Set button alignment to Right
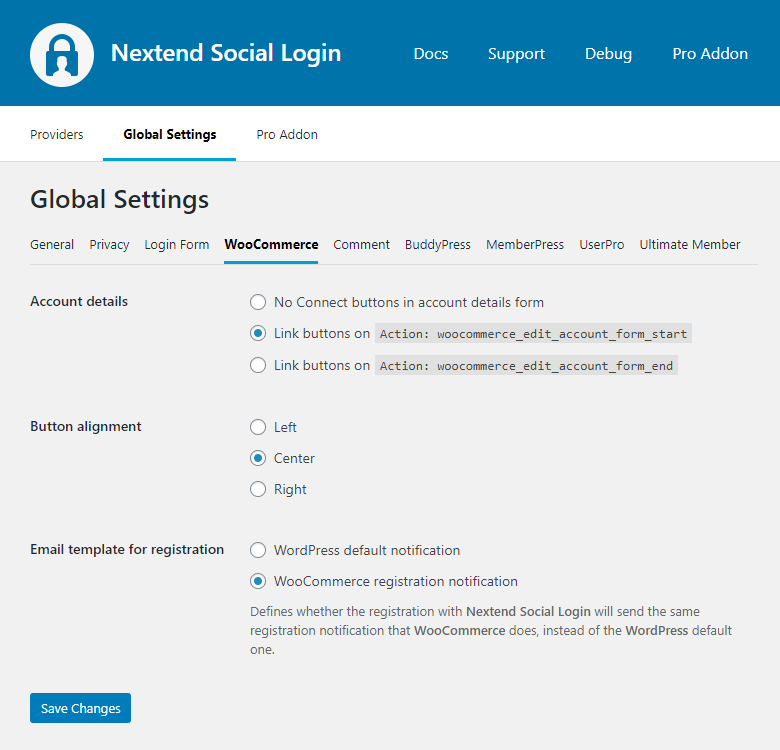 tap(258, 489)
